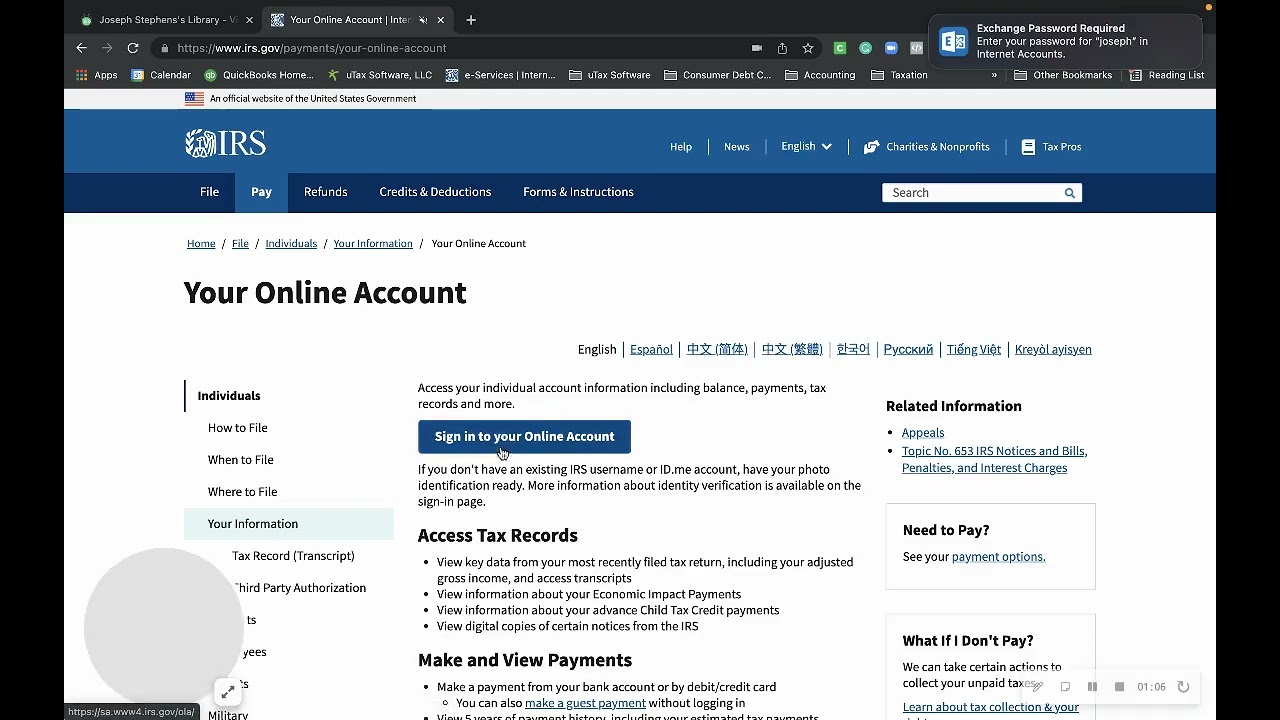
Task: Show hidden bookmarks with the chevron
Action: [x=994, y=75]
